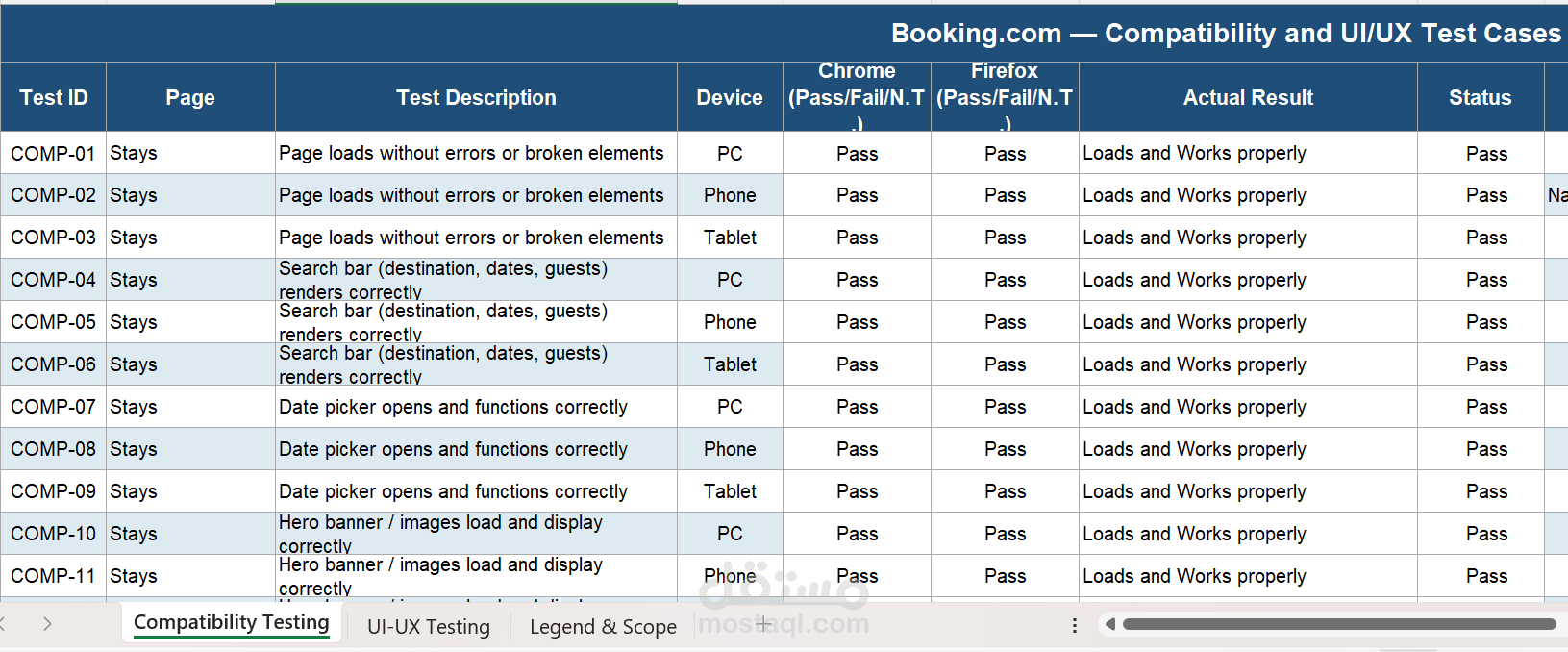Click the horizontal scrollbar thumb
The height and width of the screenshot is (652, 1568).
click(x=1338, y=625)
